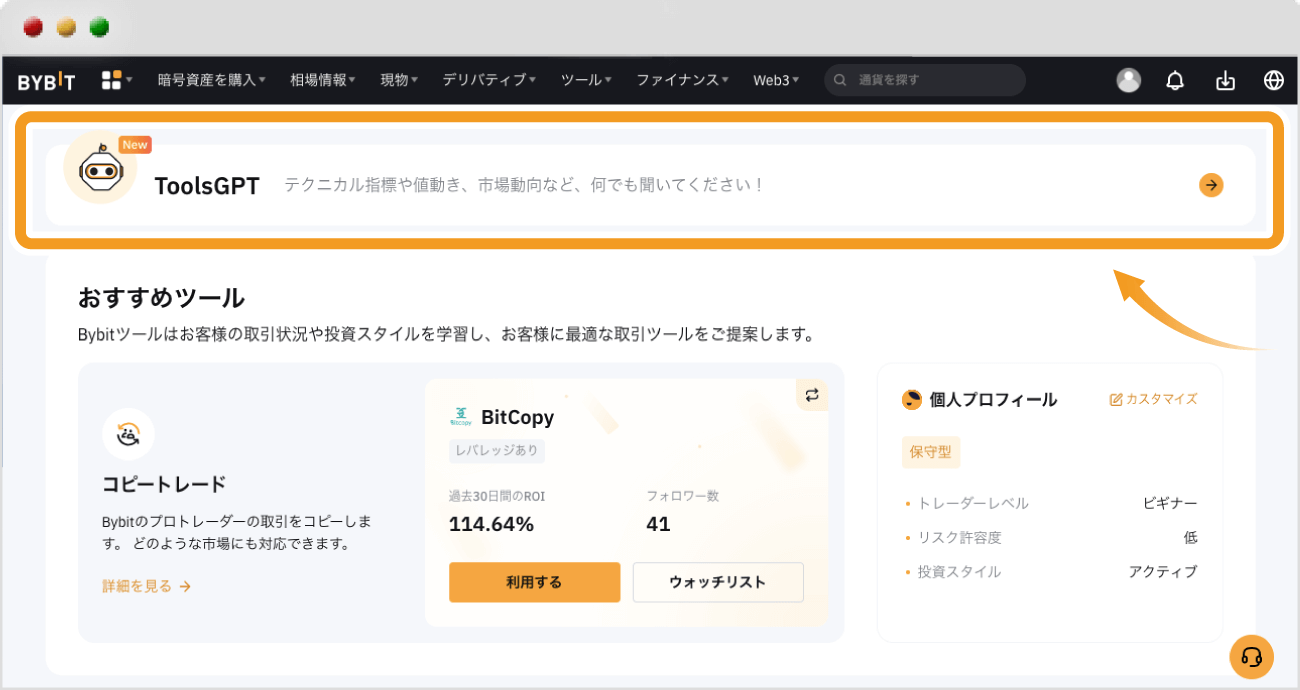
Task: Click the リスク許容度 row label
Action: [x=960, y=538]
